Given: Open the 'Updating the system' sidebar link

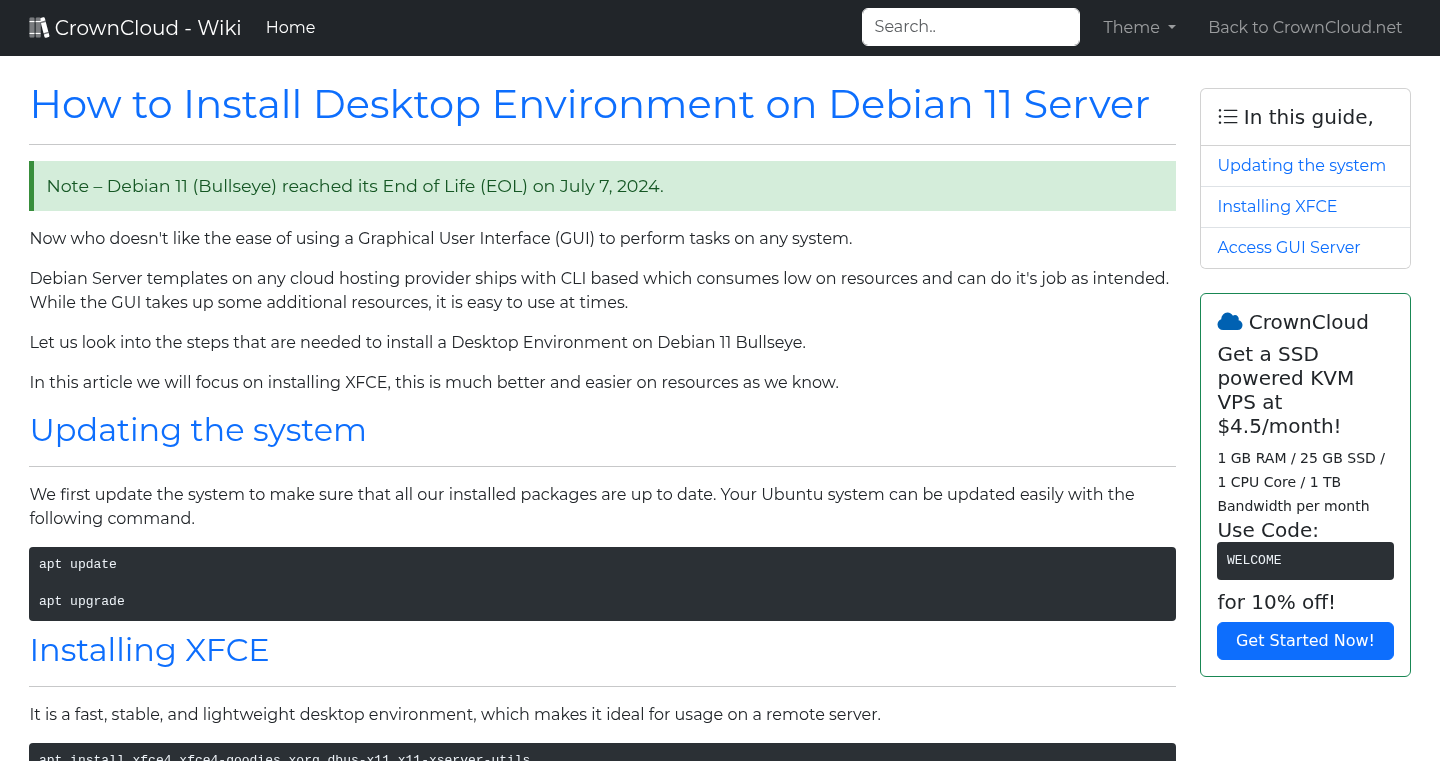Looking at the screenshot, I should [x=1301, y=165].
